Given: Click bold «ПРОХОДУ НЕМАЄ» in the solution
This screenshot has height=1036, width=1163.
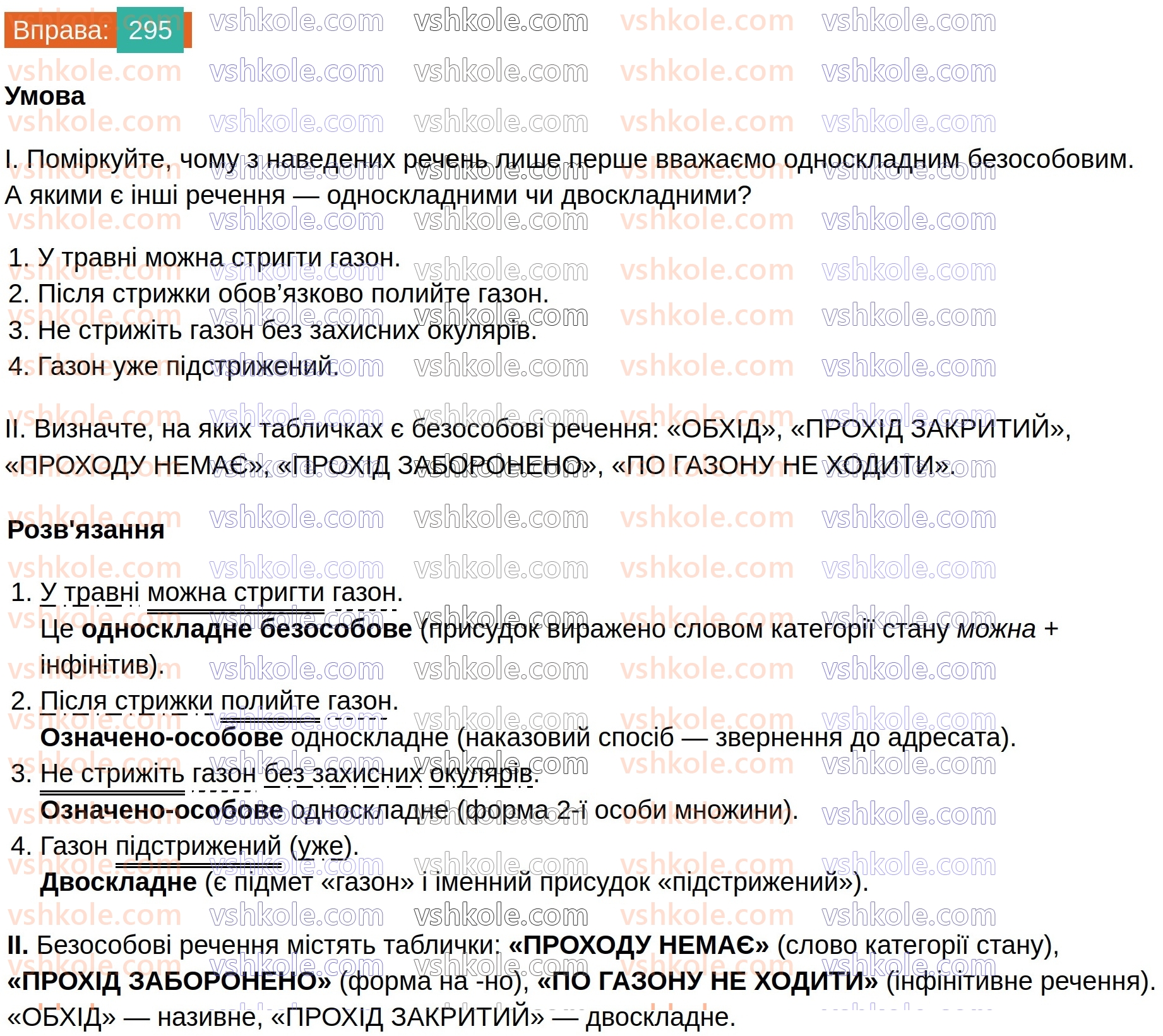Looking at the screenshot, I should (638, 946).
